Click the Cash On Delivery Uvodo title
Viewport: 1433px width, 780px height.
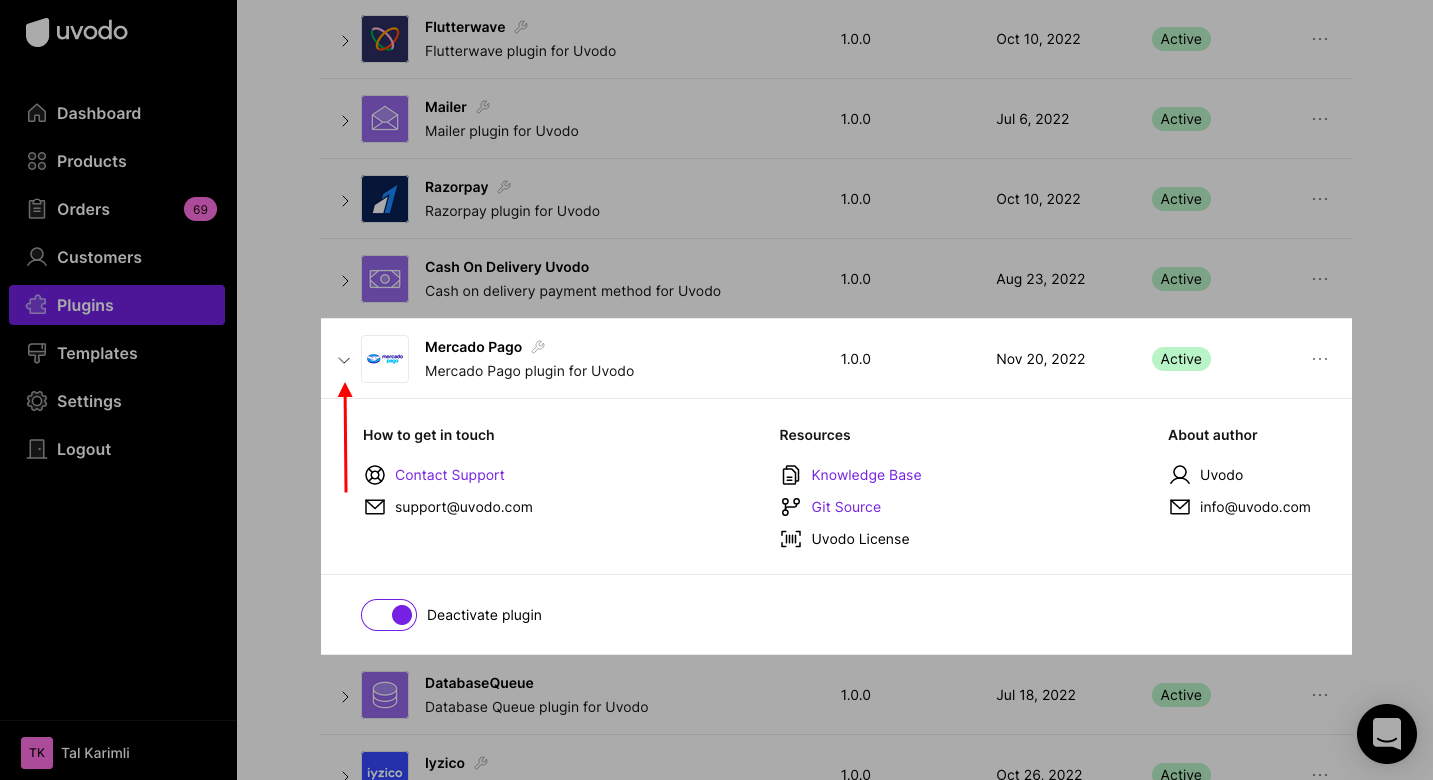[x=507, y=267]
